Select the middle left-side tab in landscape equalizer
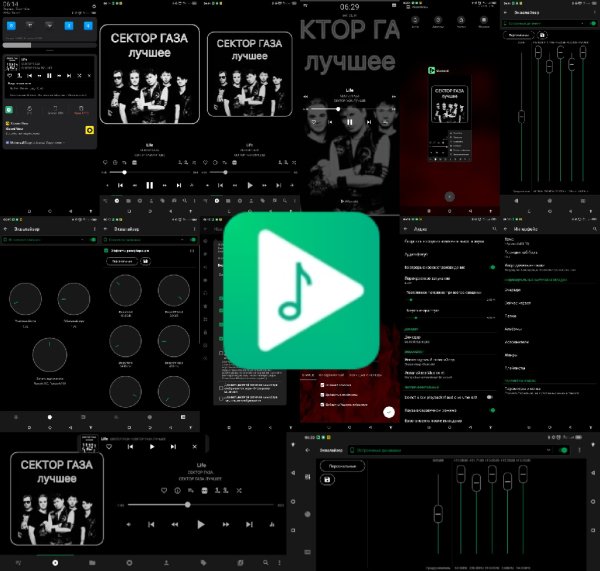The image size is (600, 571). click(x=308, y=514)
